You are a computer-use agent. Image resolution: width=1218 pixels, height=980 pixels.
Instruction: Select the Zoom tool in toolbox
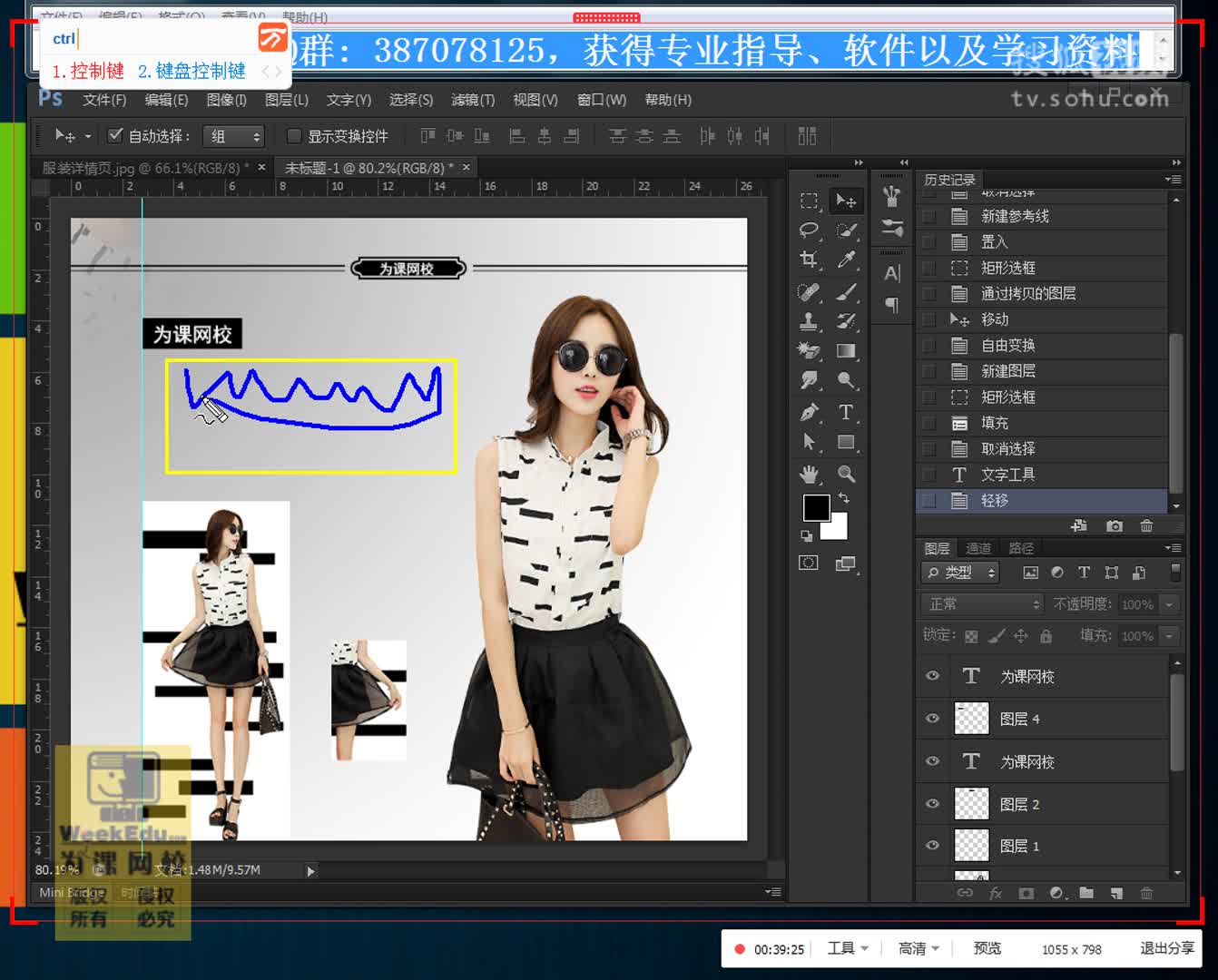[x=846, y=474]
